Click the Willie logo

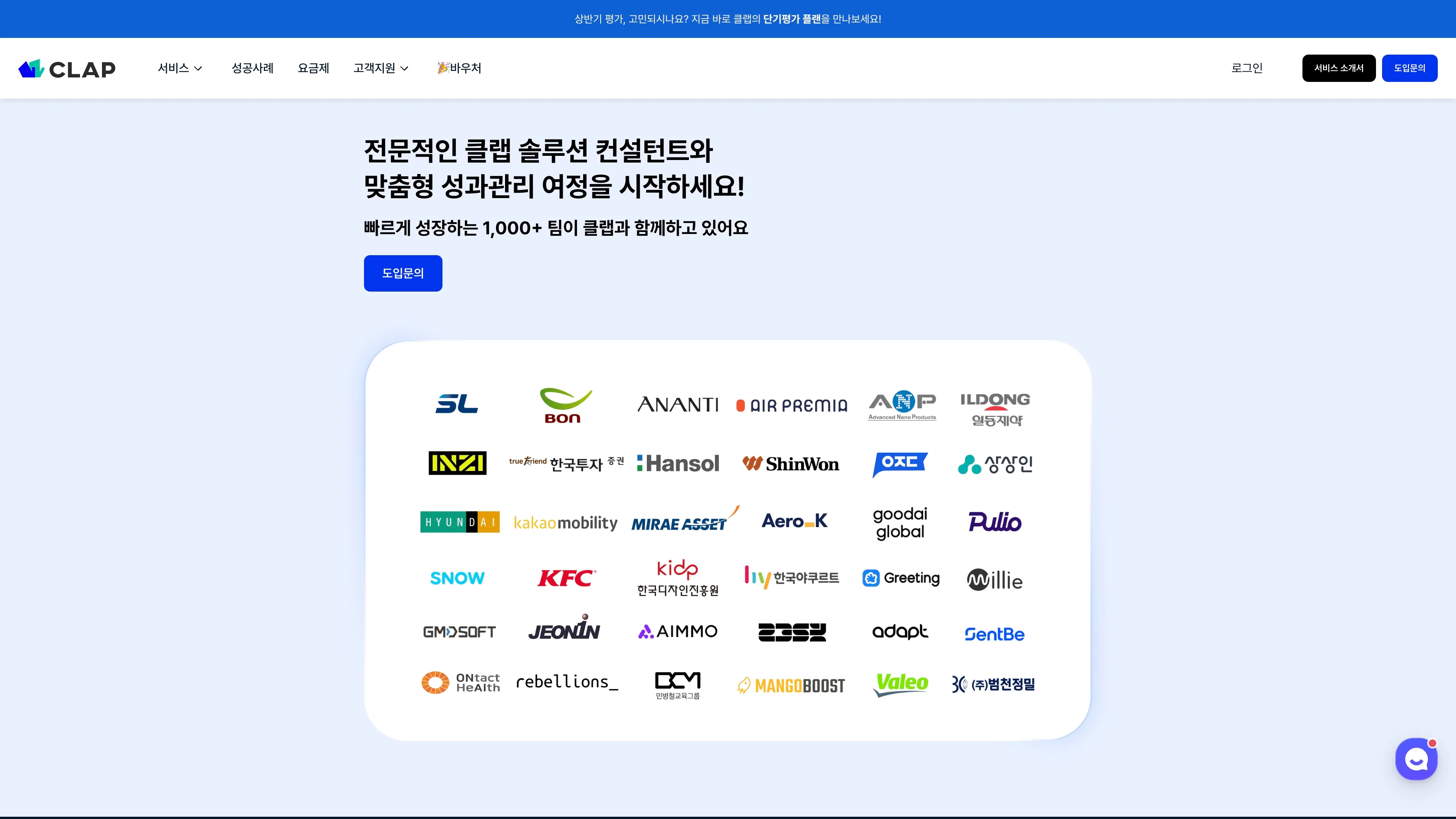click(995, 580)
